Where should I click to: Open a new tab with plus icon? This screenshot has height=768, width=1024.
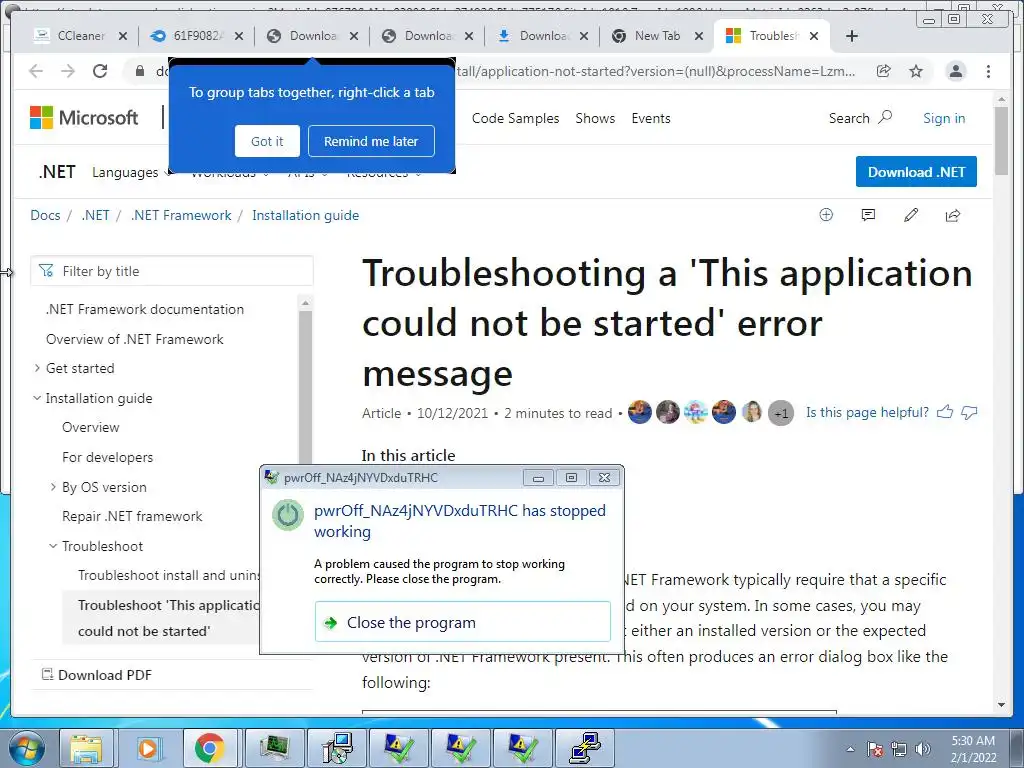[852, 36]
